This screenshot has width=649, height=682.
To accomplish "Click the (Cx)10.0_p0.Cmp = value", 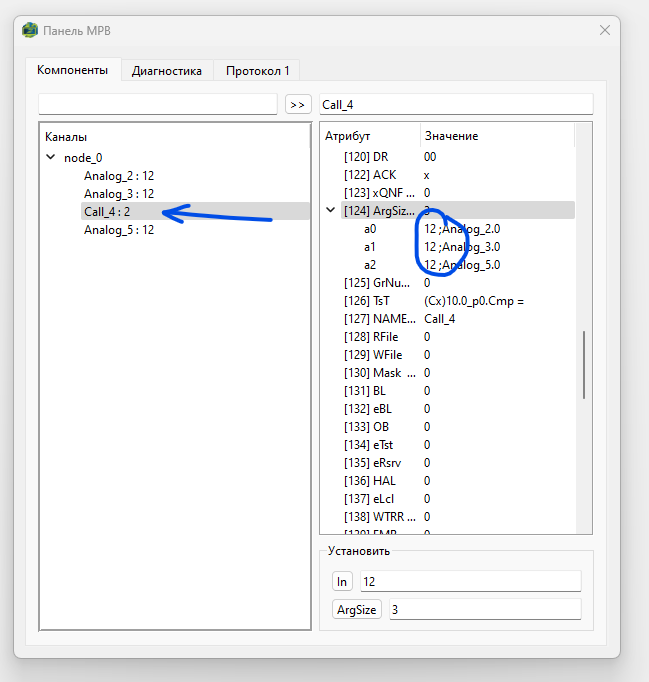I will pos(474,301).
